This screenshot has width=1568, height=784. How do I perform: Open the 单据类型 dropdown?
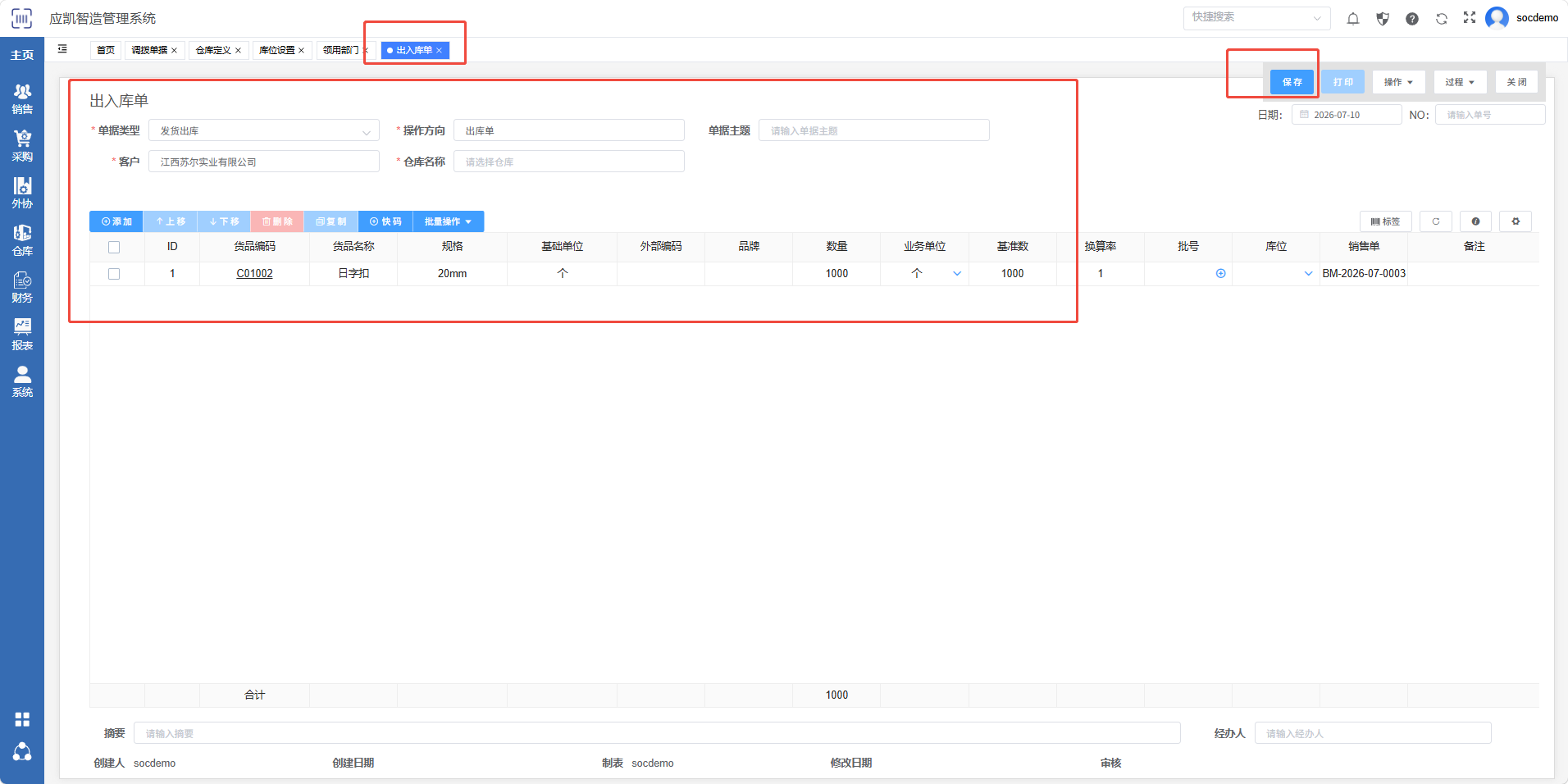(x=264, y=130)
